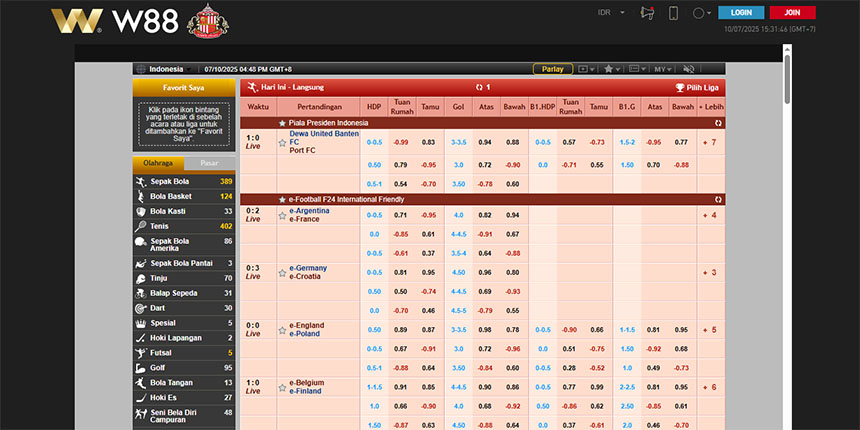
Task: Select the Hoki Es icon
Action: coord(141,398)
